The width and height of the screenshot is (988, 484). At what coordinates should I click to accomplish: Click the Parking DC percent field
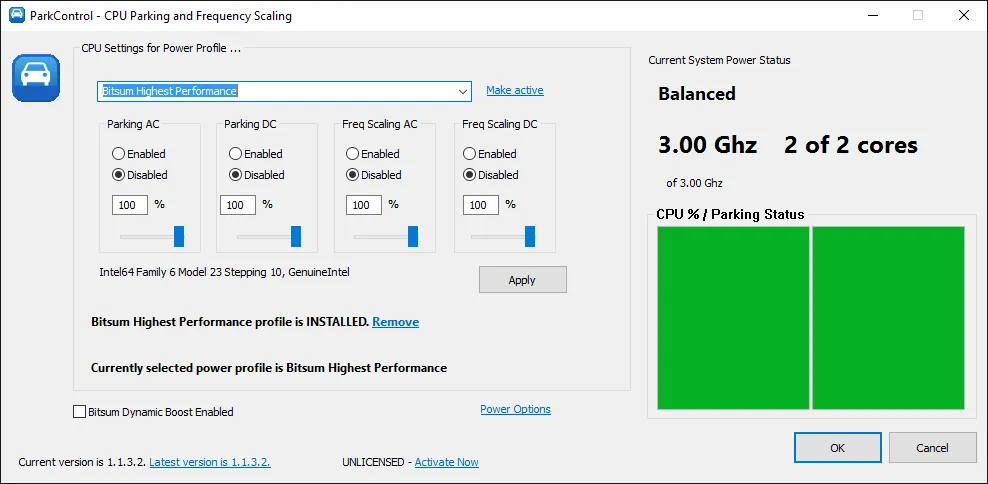pos(238,205)
